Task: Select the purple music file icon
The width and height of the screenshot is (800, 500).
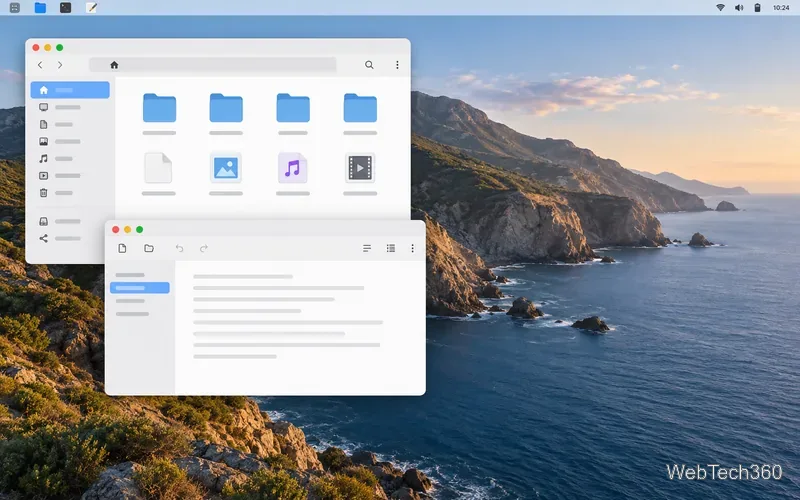Action: [293, 168]
